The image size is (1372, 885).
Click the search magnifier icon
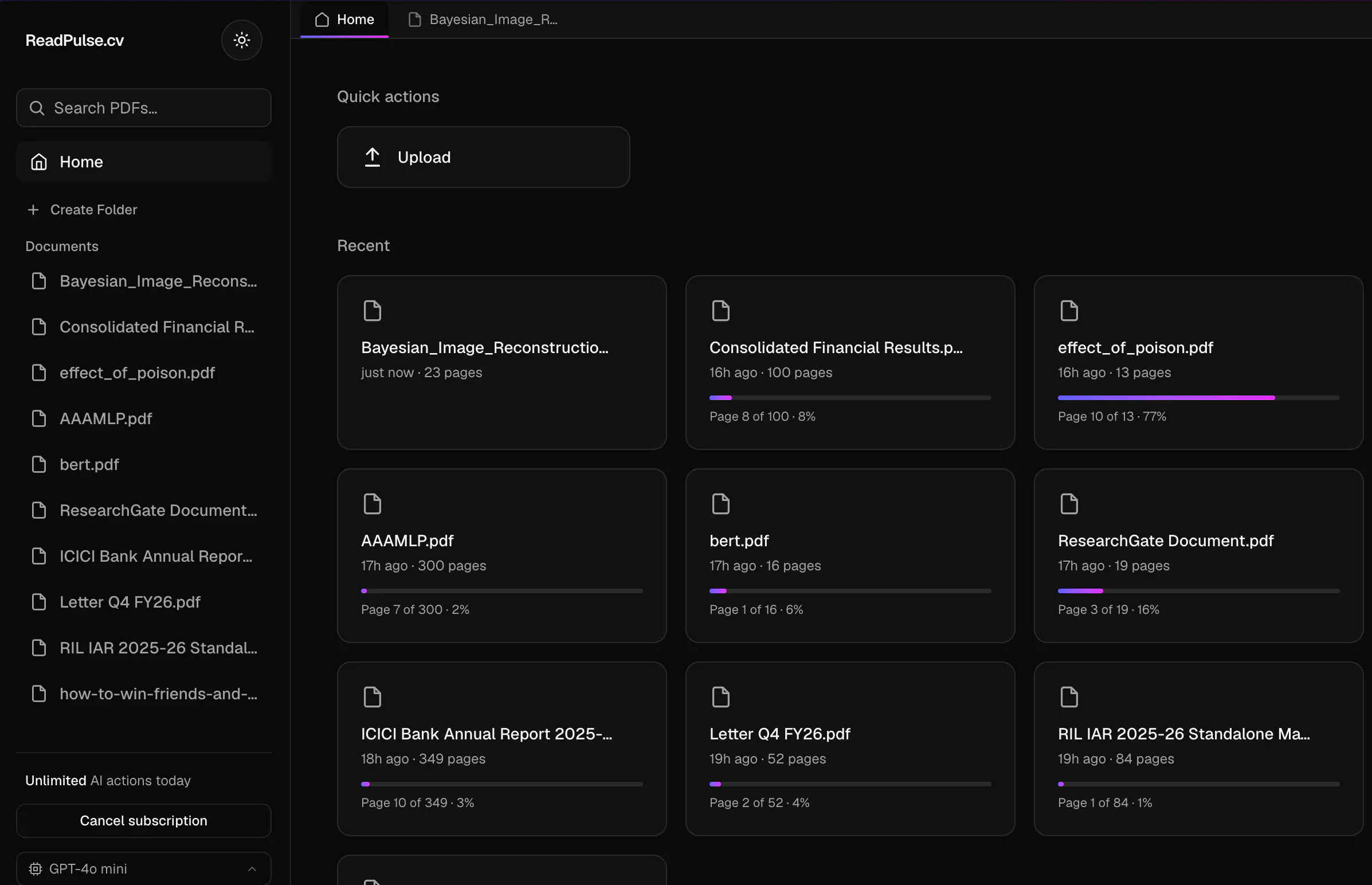(37, 108)
